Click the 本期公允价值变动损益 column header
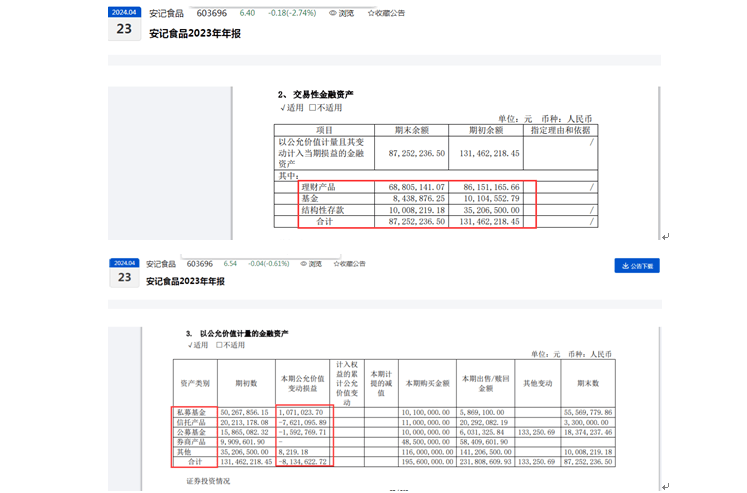Screen dimensions: 747x493 pos(303,383)
